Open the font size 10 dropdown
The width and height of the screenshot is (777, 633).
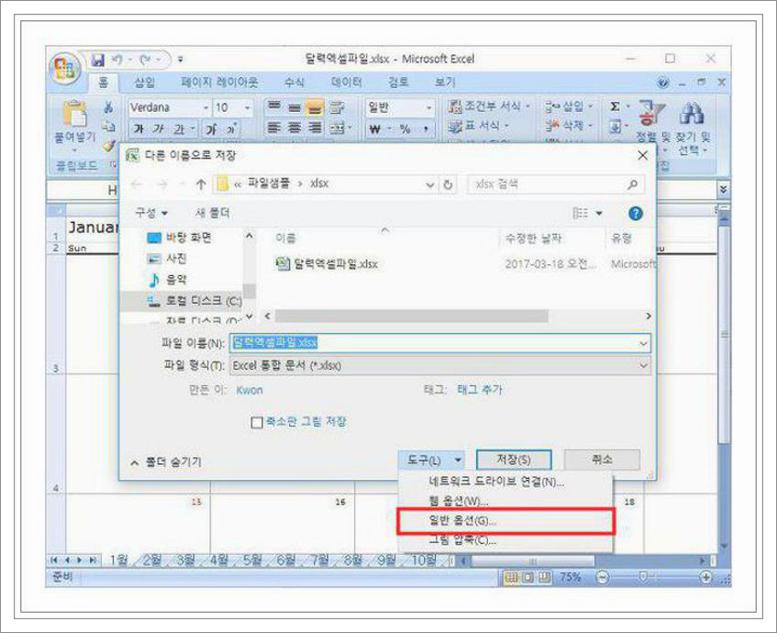(x=247, y=108)
